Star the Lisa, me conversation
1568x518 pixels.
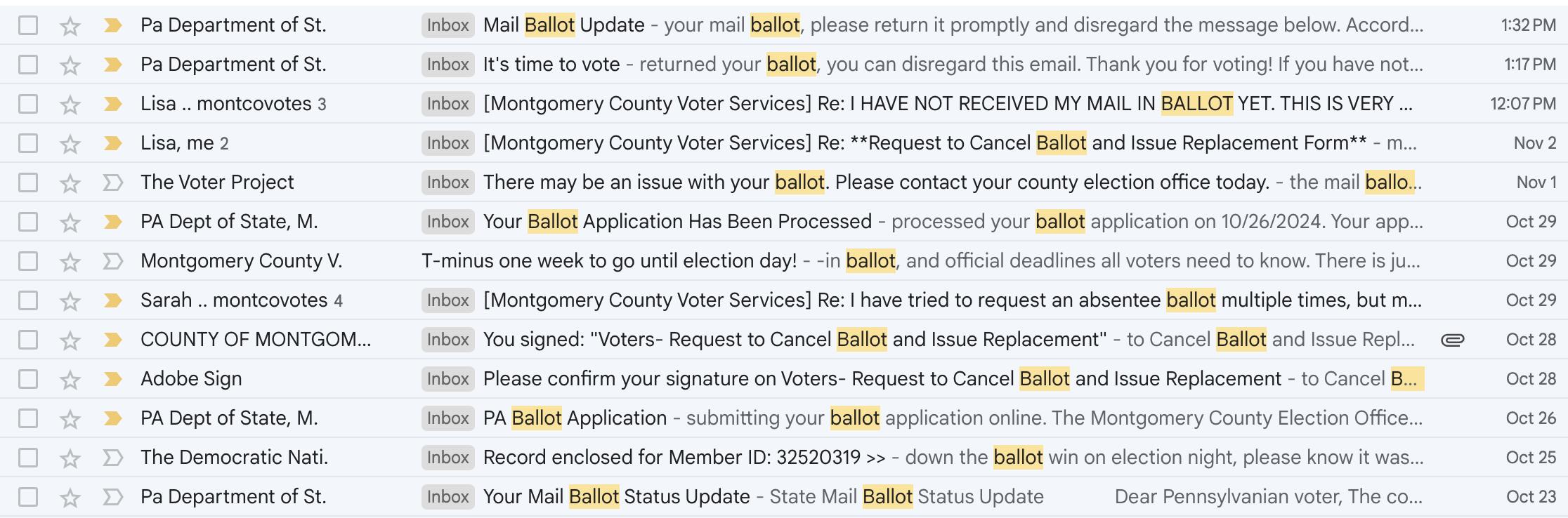coord(70,144)
